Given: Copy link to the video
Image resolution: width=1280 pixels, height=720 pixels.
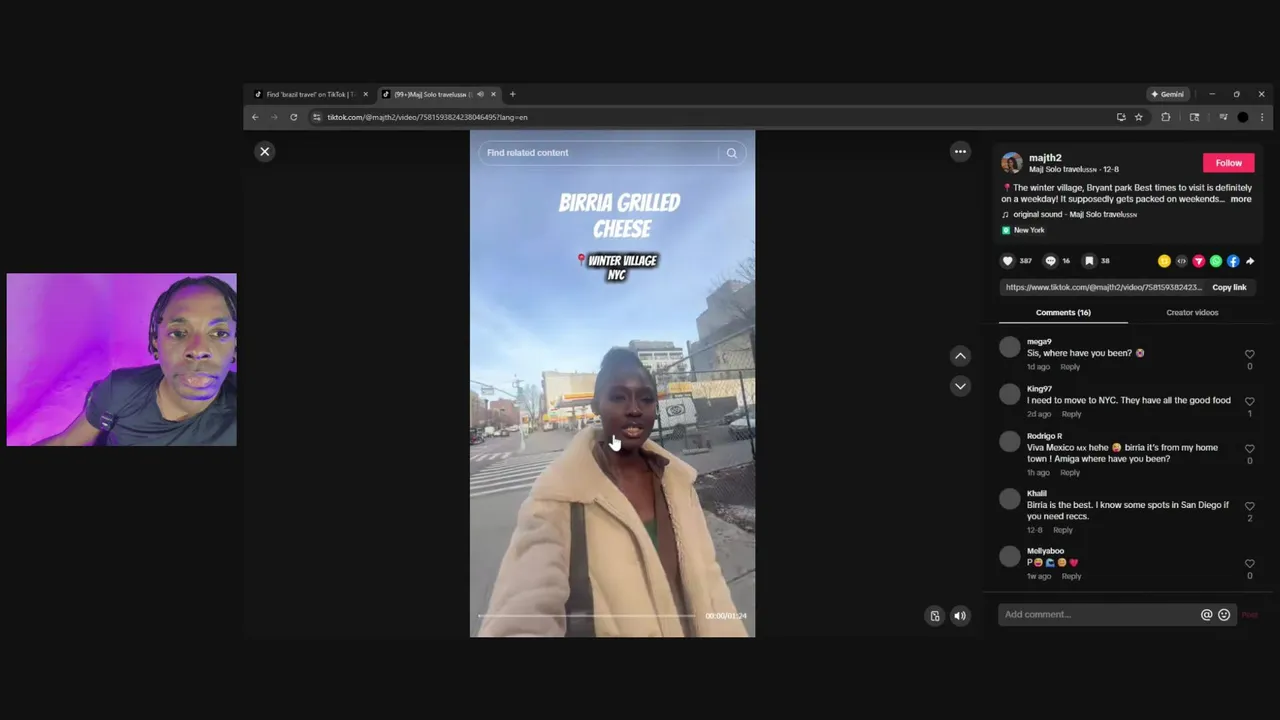Looking at the screenshot, I should [x=1229, y=288].
